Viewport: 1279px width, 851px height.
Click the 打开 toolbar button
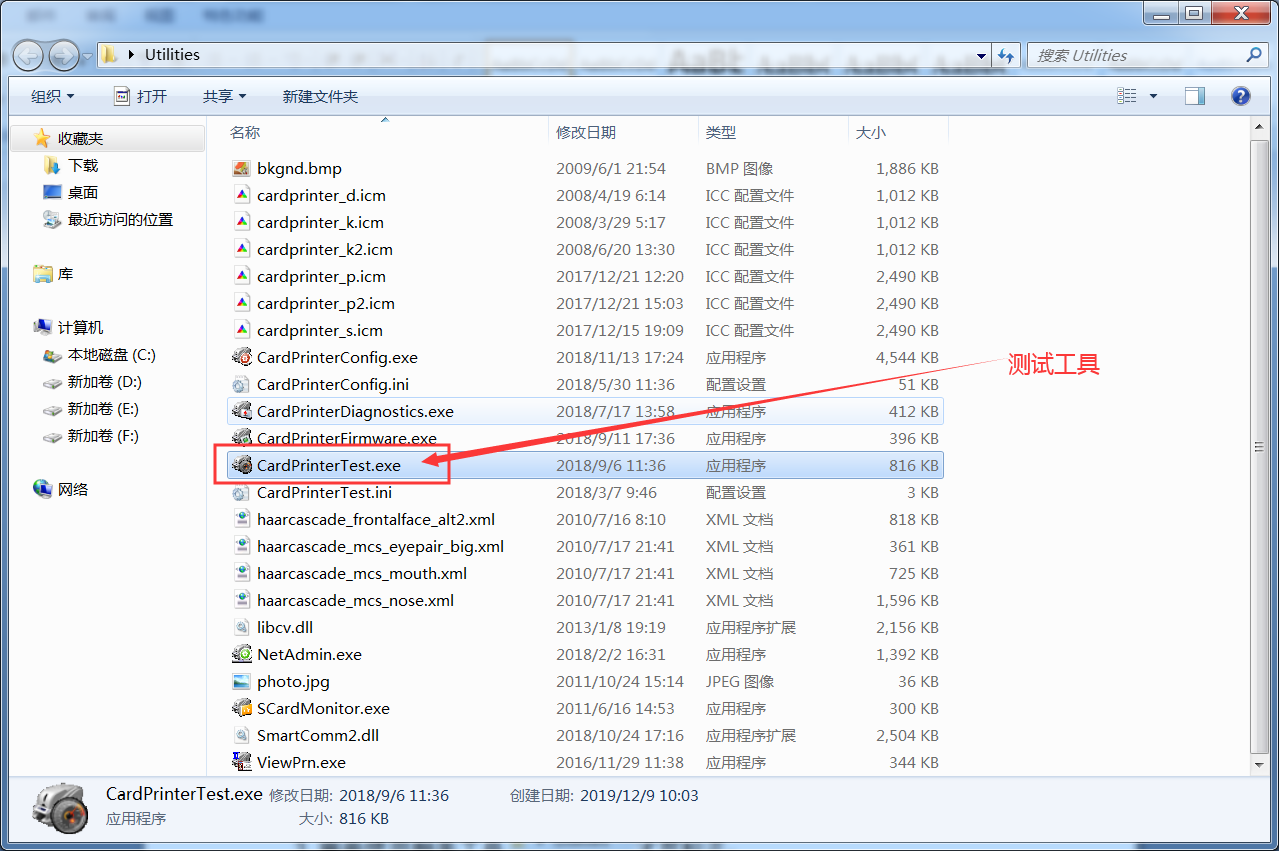point(141,96)
